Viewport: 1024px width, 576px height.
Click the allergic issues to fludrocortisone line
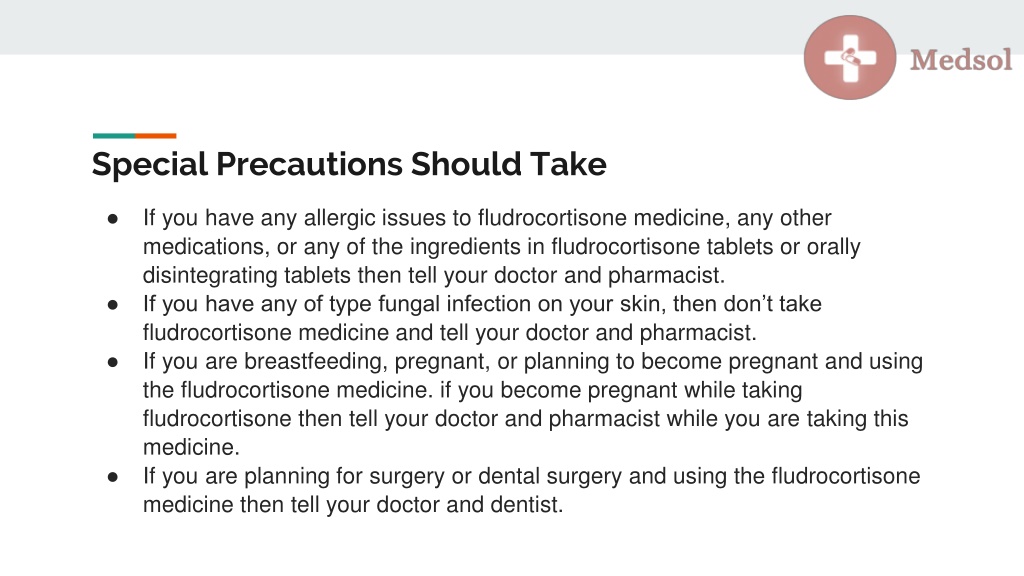click(487, 218)
